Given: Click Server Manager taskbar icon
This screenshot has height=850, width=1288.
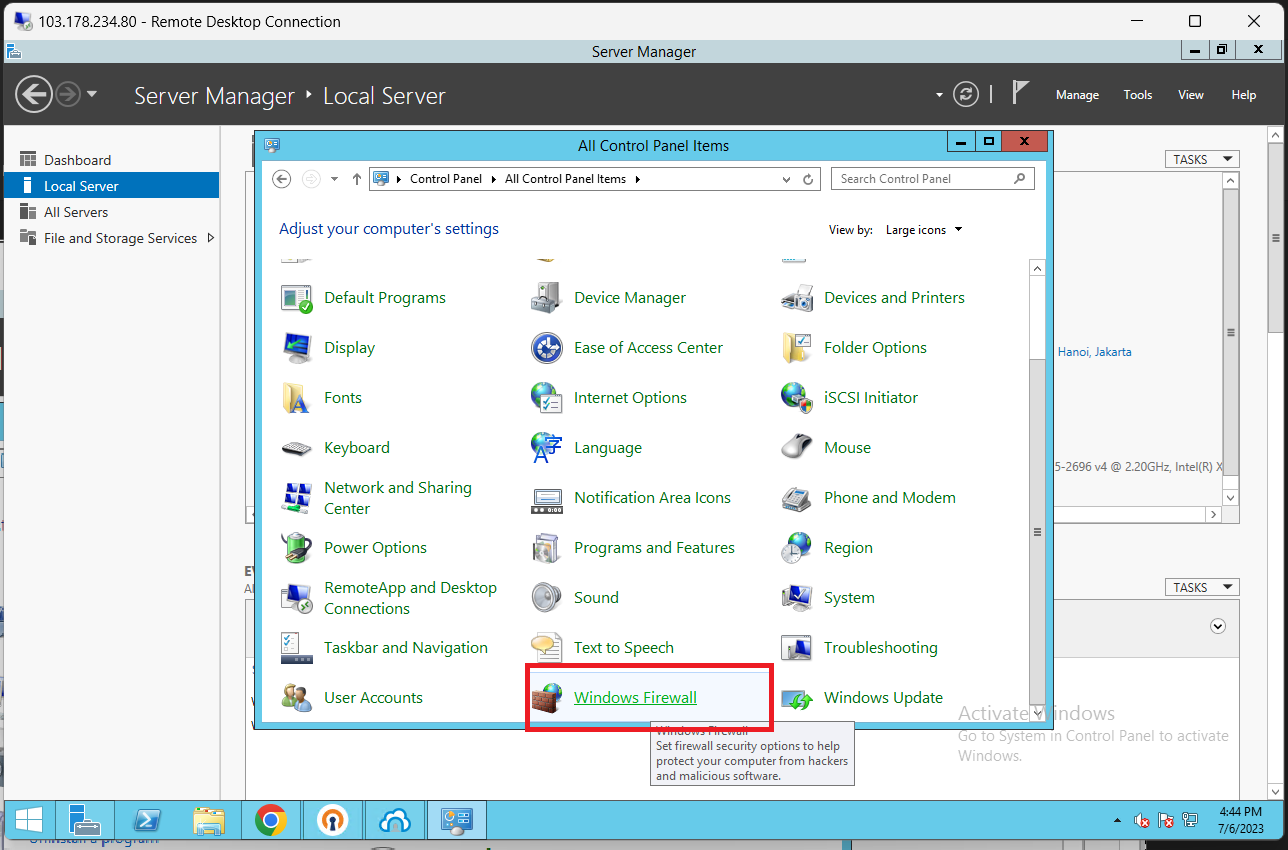Looking at the screenshot, I should [x=85, y=821].
